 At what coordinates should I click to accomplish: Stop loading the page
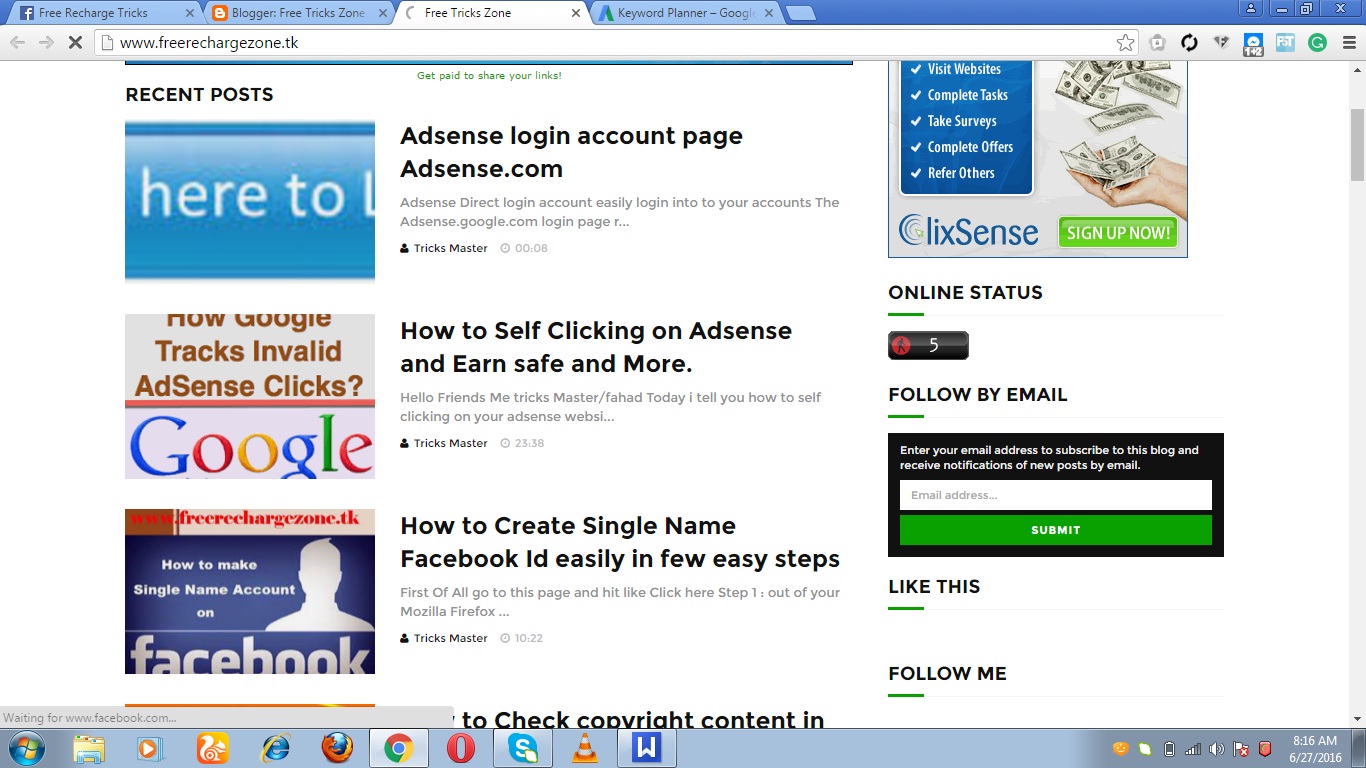75,43
